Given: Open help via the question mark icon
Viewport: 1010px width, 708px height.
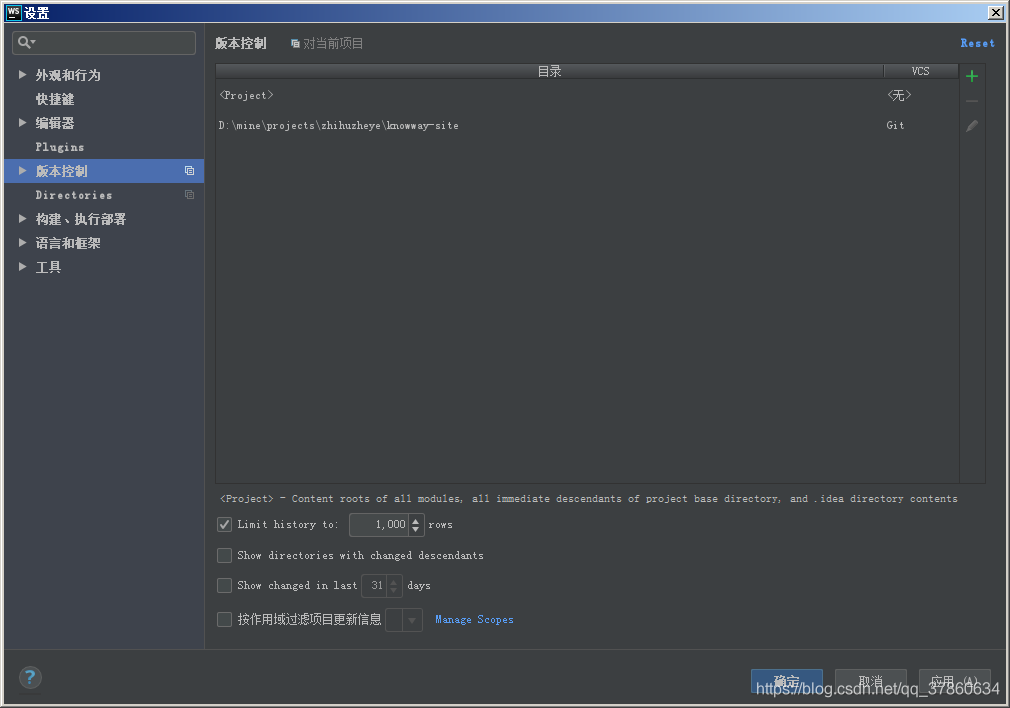Looking at the screenshot, I should (x=30, y=677).
